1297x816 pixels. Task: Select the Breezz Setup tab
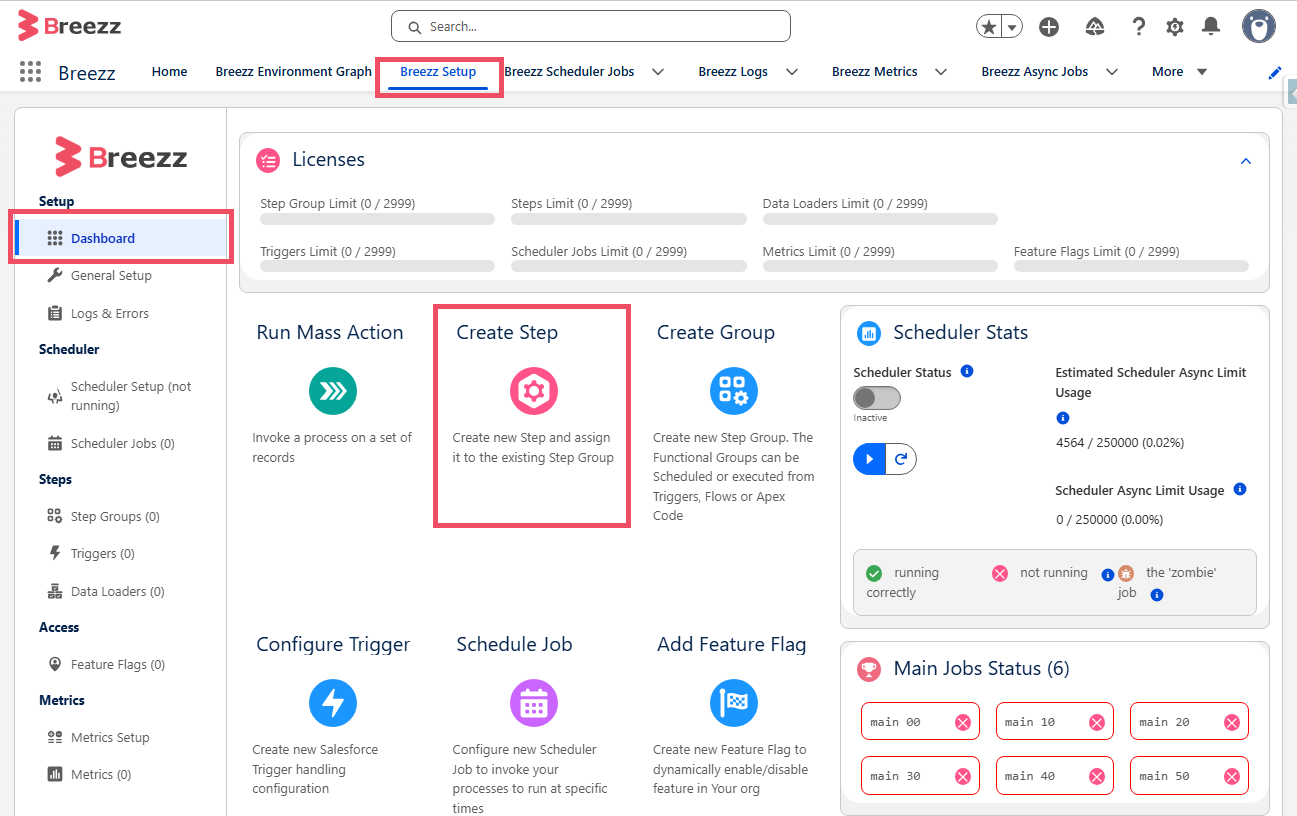[438, 72]
